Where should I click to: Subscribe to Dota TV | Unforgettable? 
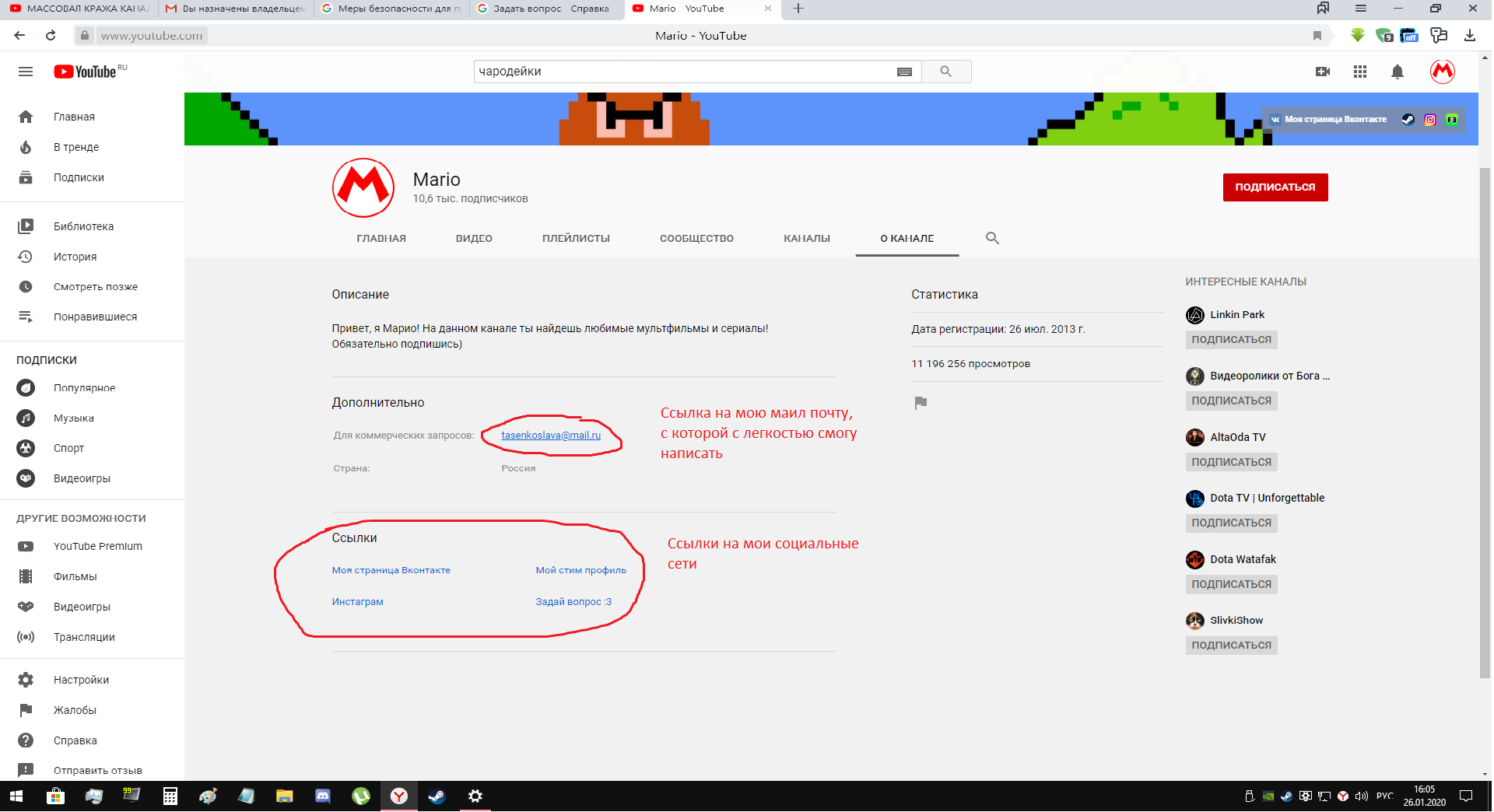point(1232,523)
